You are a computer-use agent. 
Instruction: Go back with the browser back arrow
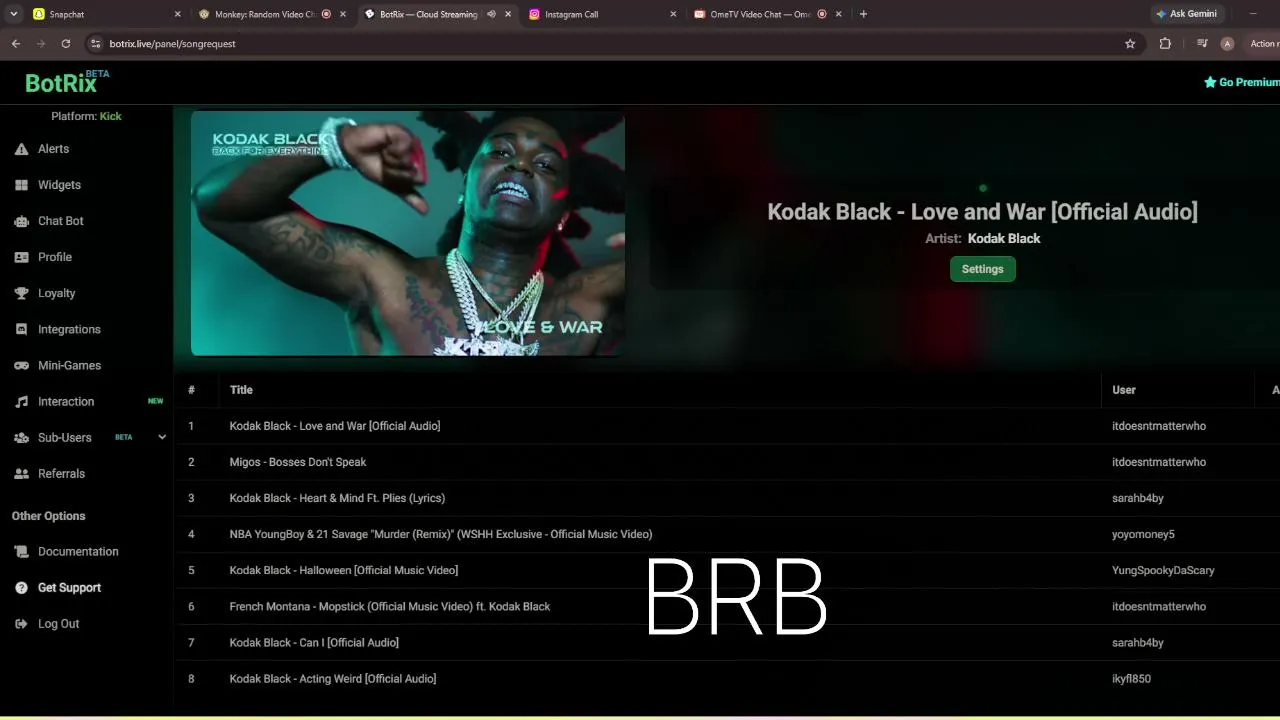pos(16,44)
